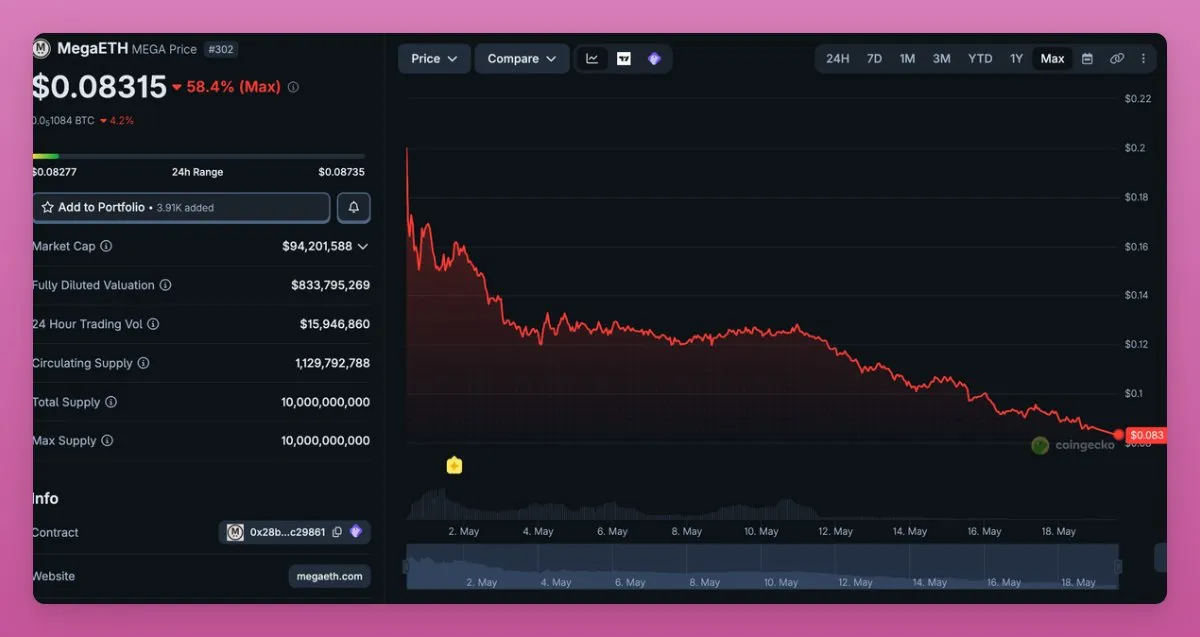Select the 3M time range
This screenshot has height=637, width=1200.
point(942,59)
